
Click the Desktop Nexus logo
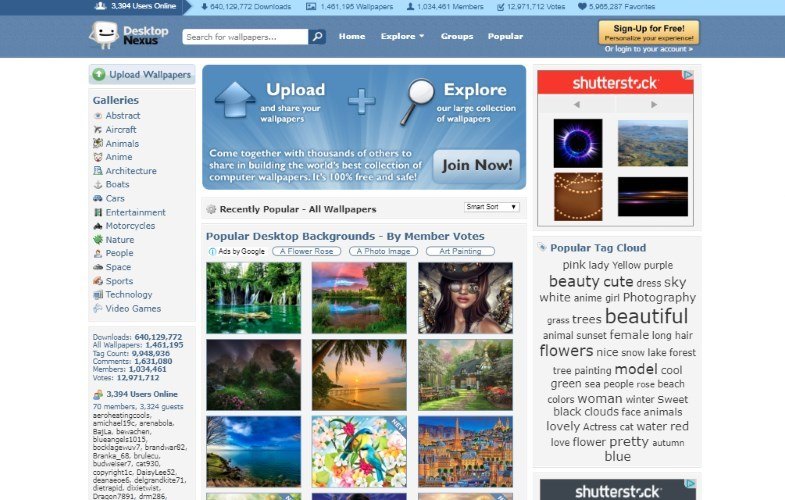click(x=129, y=36)
